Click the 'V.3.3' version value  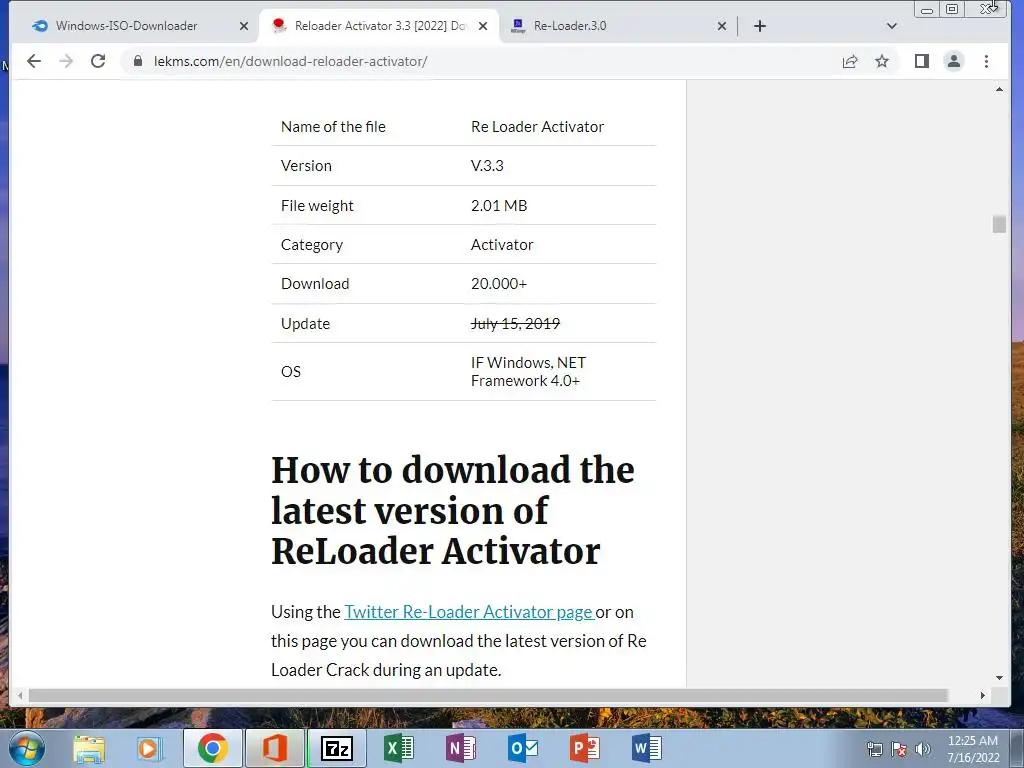(487, 166)
